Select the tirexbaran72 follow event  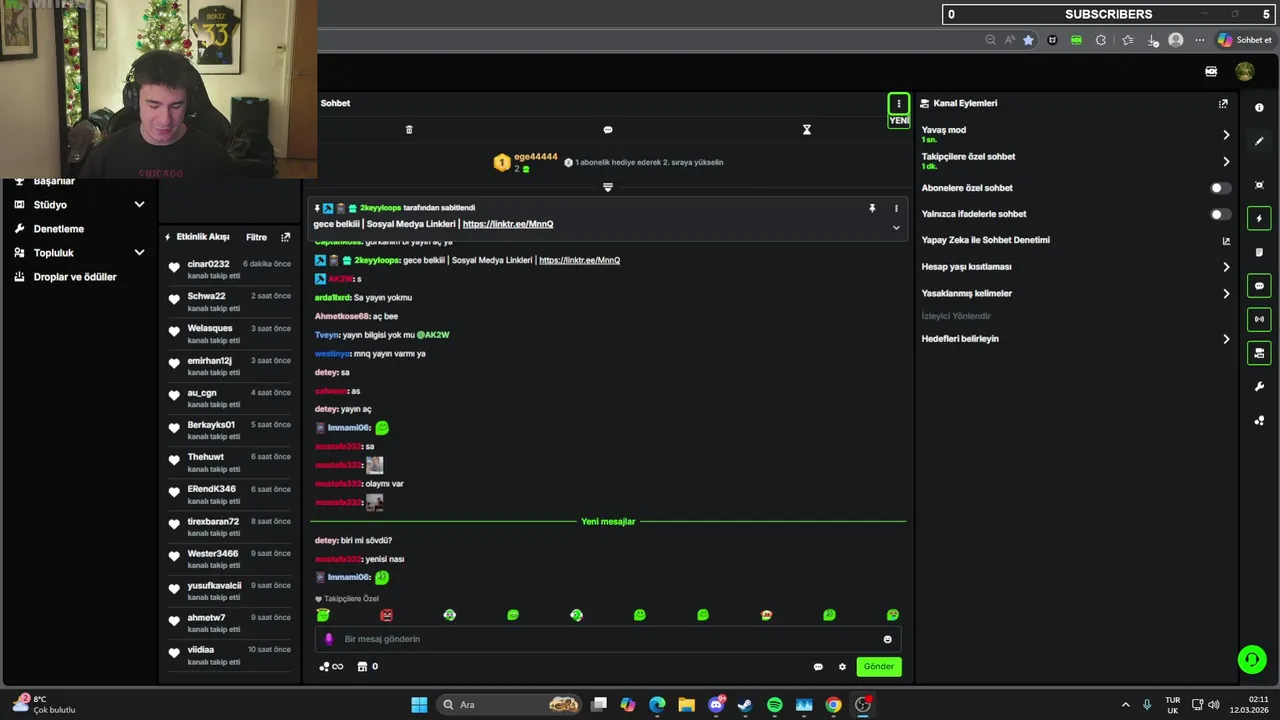[230, 527]
